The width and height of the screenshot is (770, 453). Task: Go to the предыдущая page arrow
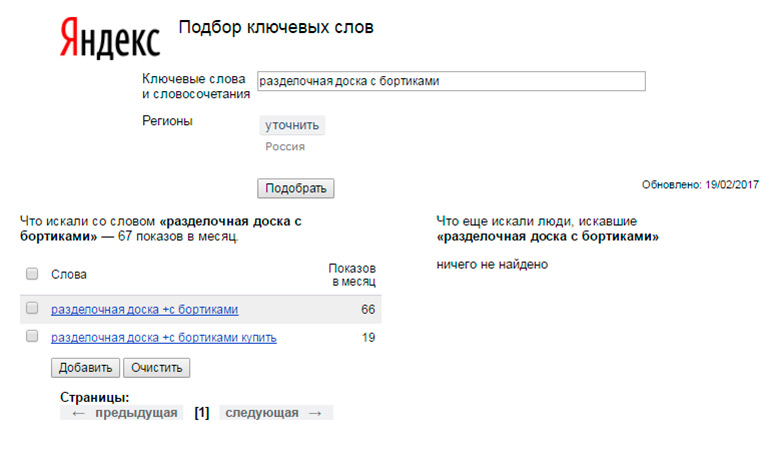(119, 413)
